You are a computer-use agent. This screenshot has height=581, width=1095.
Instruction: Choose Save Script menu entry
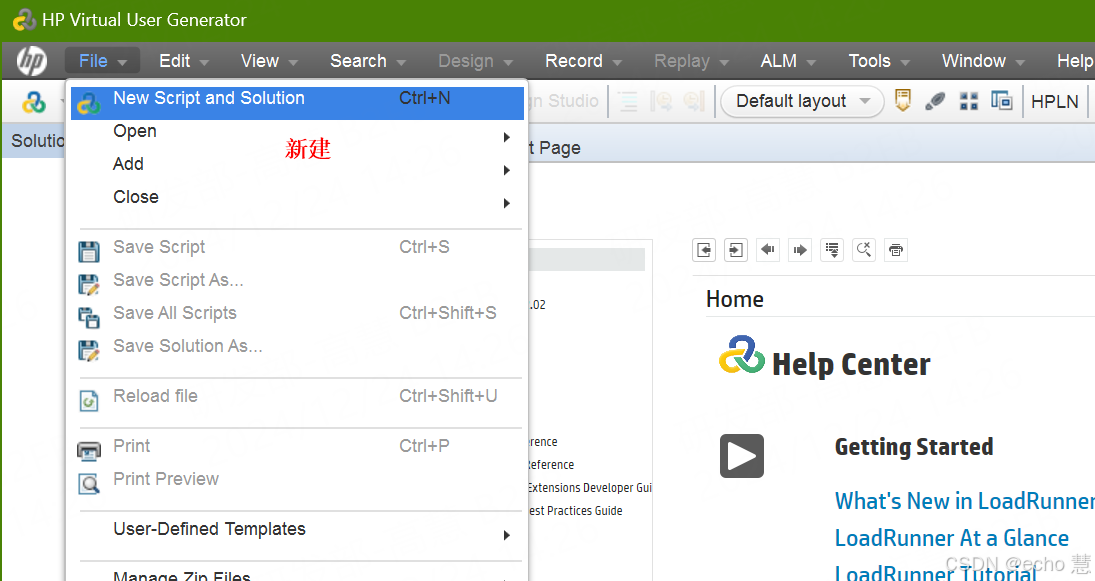tap(297, 247)
